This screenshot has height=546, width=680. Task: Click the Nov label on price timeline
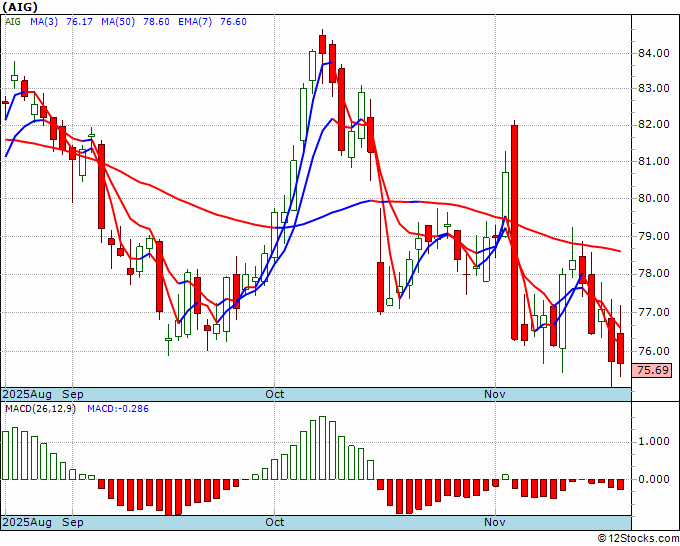(x=495, y=394)
